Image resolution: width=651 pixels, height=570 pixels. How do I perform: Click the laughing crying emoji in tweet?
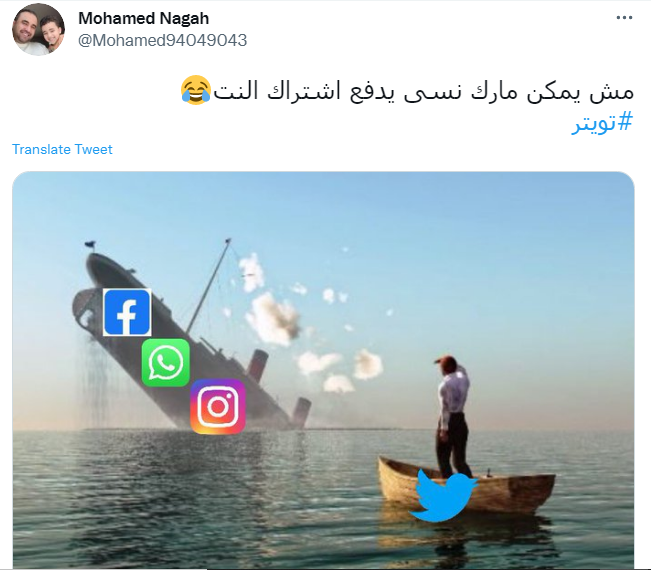click(196, 90)
